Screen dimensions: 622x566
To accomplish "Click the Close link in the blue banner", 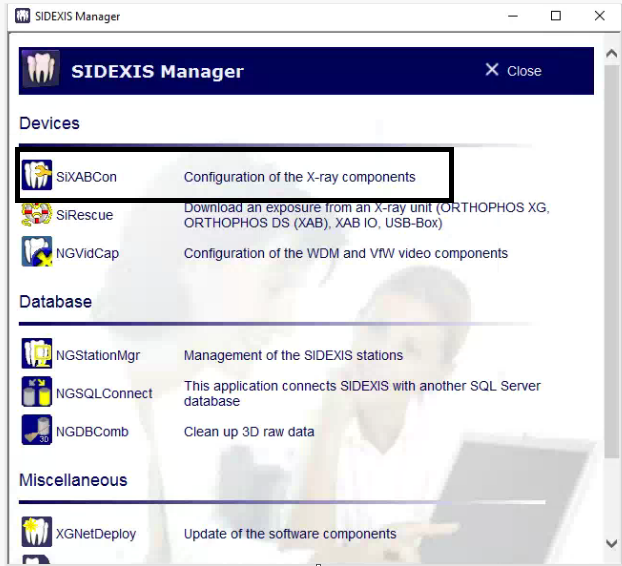I will coord(524,71).
